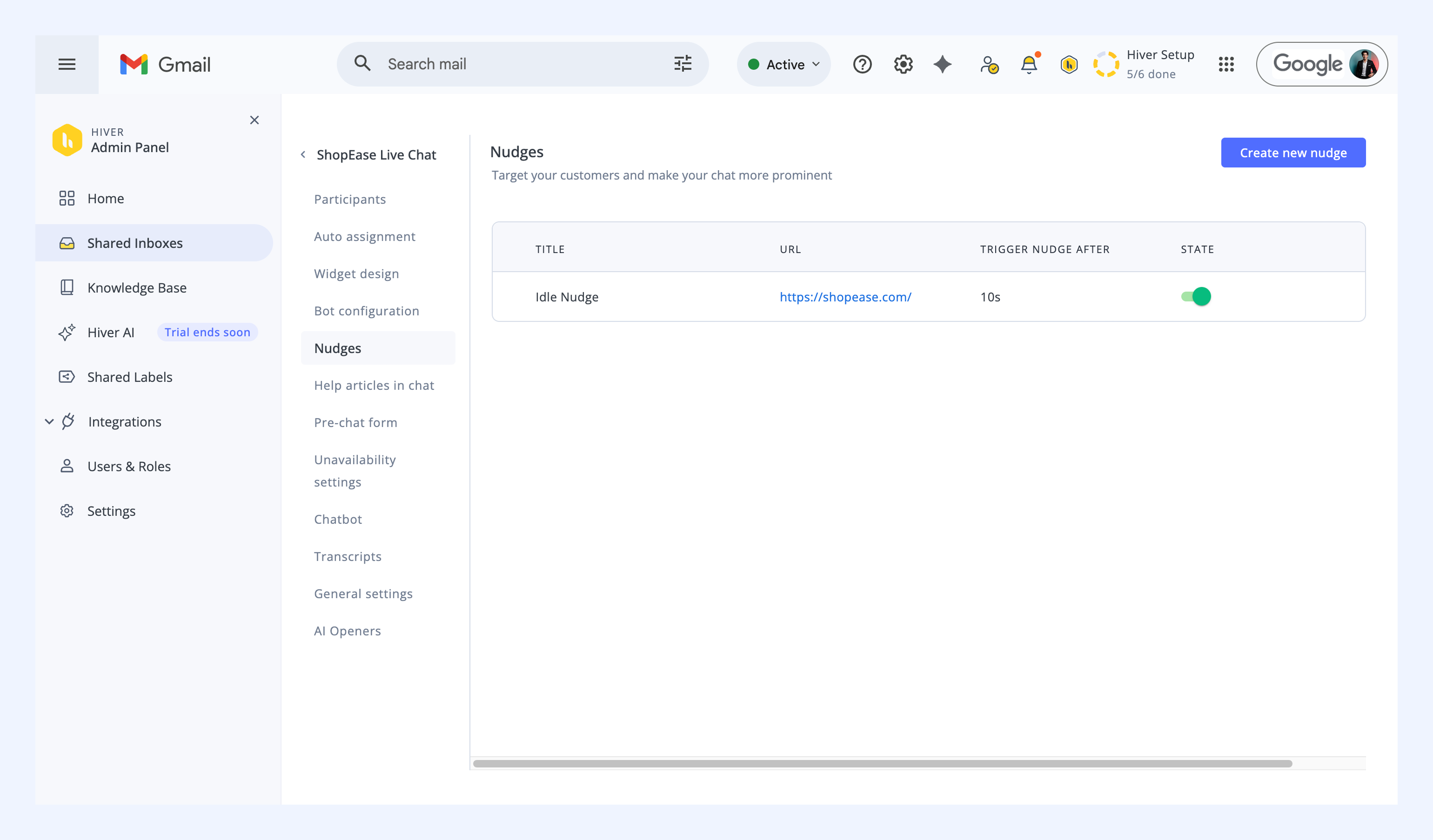Open AI Openers settings
Screen dimensions: 1433x840
[x=348, y=632]
